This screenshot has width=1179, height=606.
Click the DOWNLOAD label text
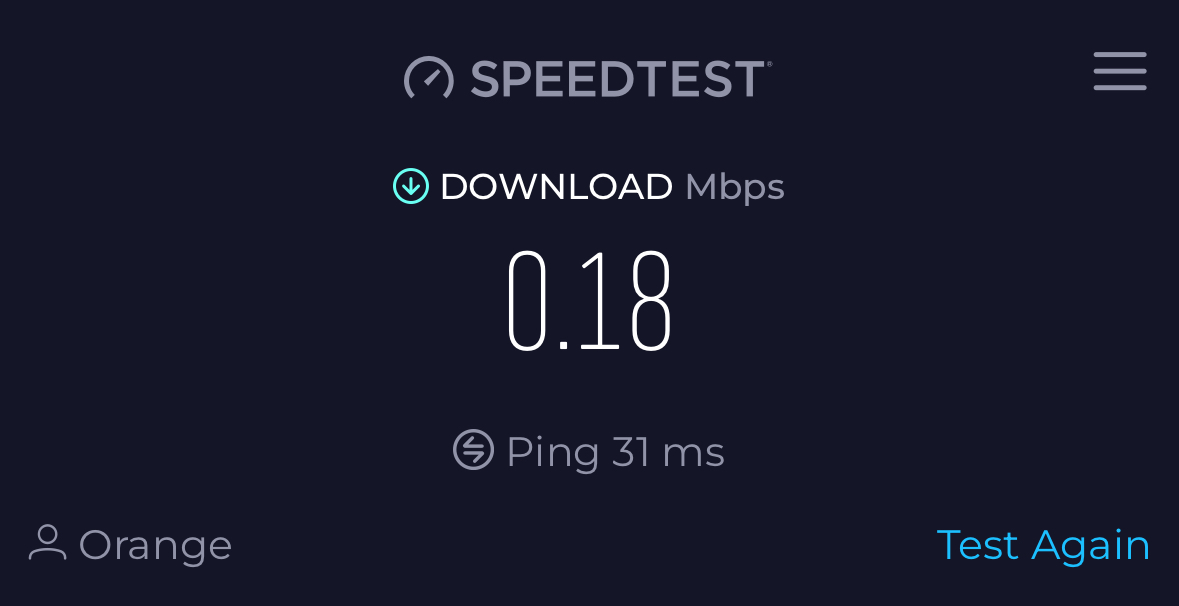(x=556, y=186)
